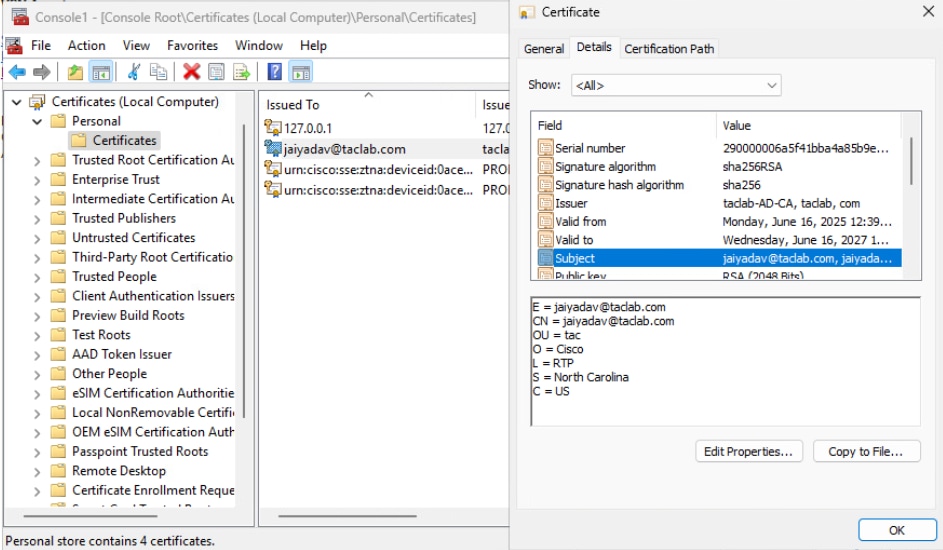Click the 127.0.0.1 certificate icon
This screenshot has height=550, width=943.
coord(272,127)
